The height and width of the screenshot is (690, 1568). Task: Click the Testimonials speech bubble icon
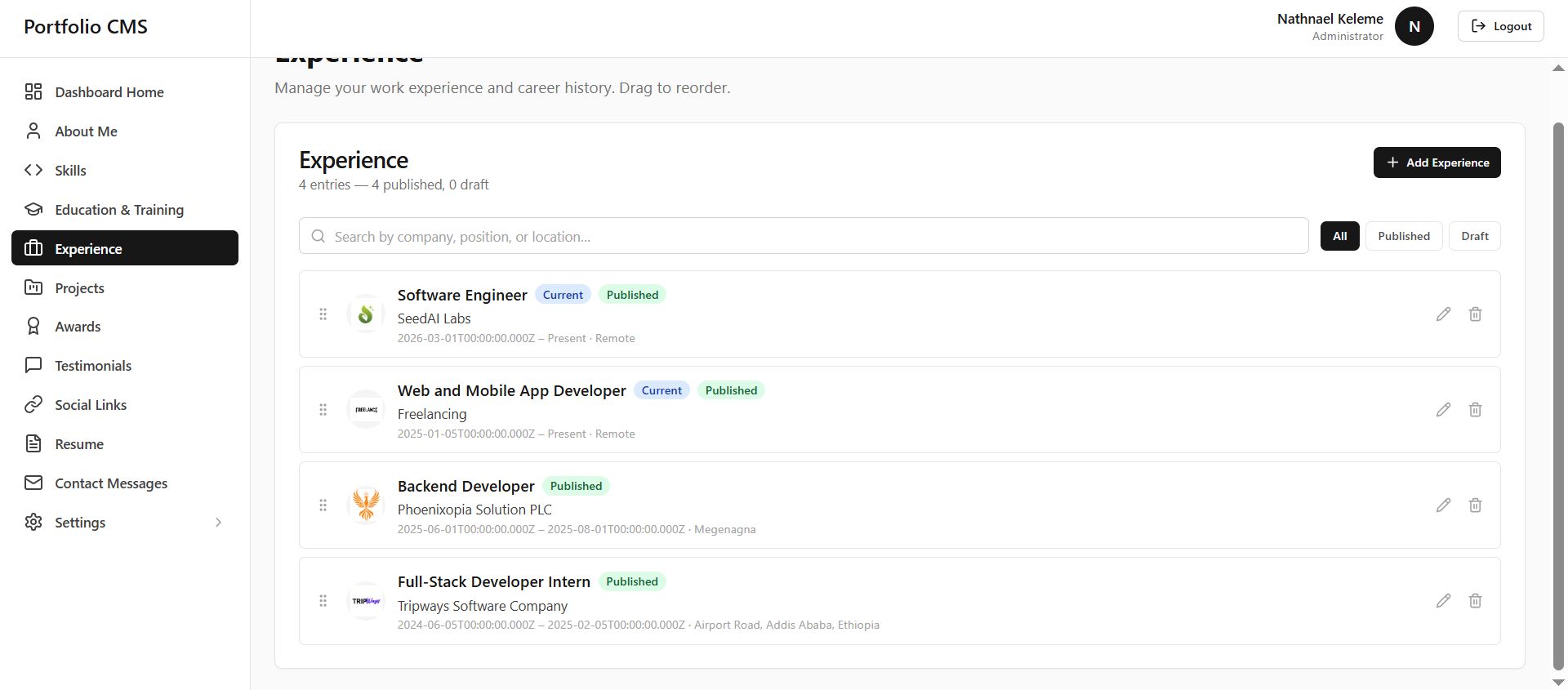pyautogui.click(x=33, y=365)
